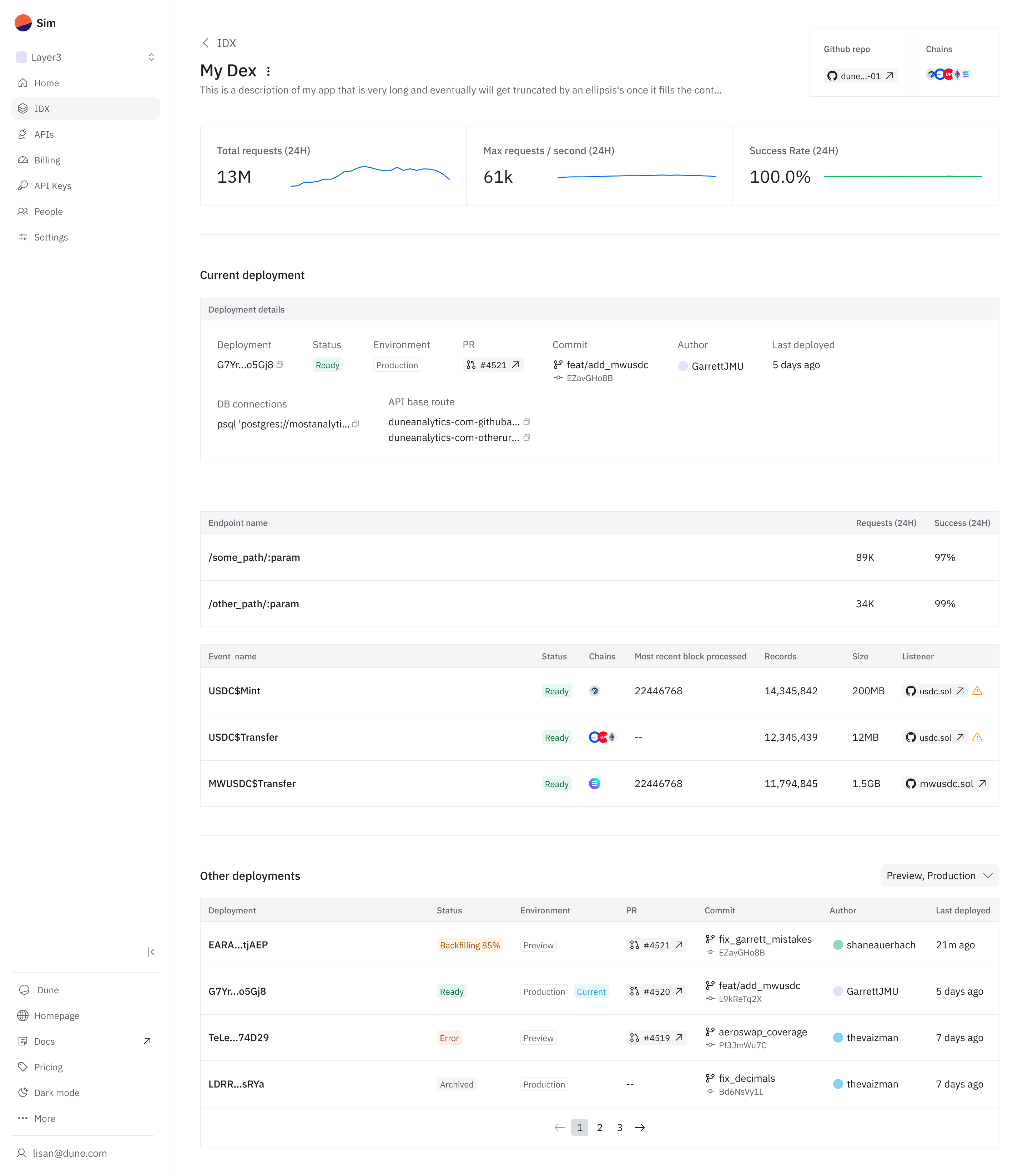Viewport: 1028px width, 1176px height.
Task: Click the warning icon on the USDC$Mint row
Action: [978, 691]
